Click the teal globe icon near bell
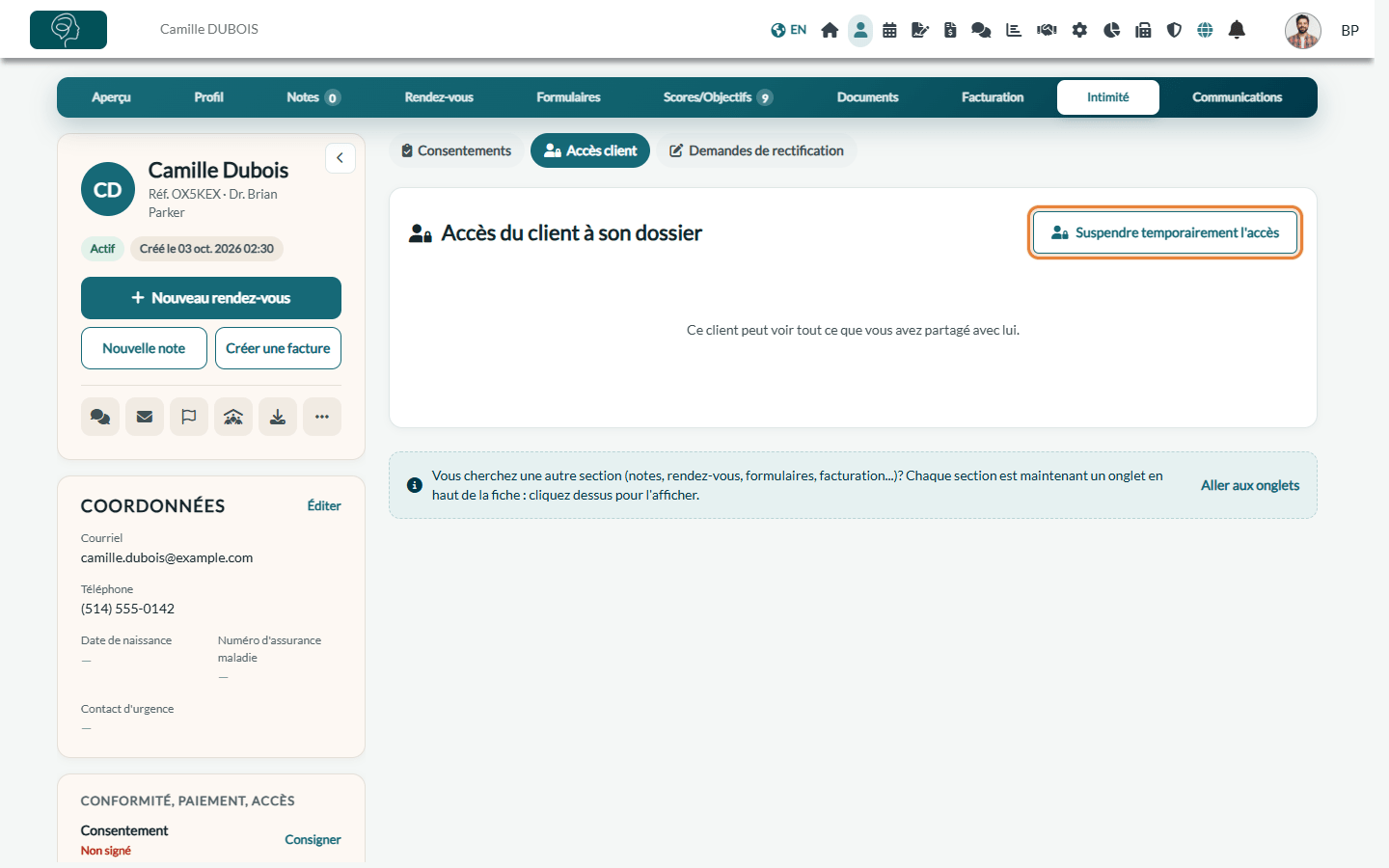Screen dimensions: 1389x868 [x=1205, y=30]
